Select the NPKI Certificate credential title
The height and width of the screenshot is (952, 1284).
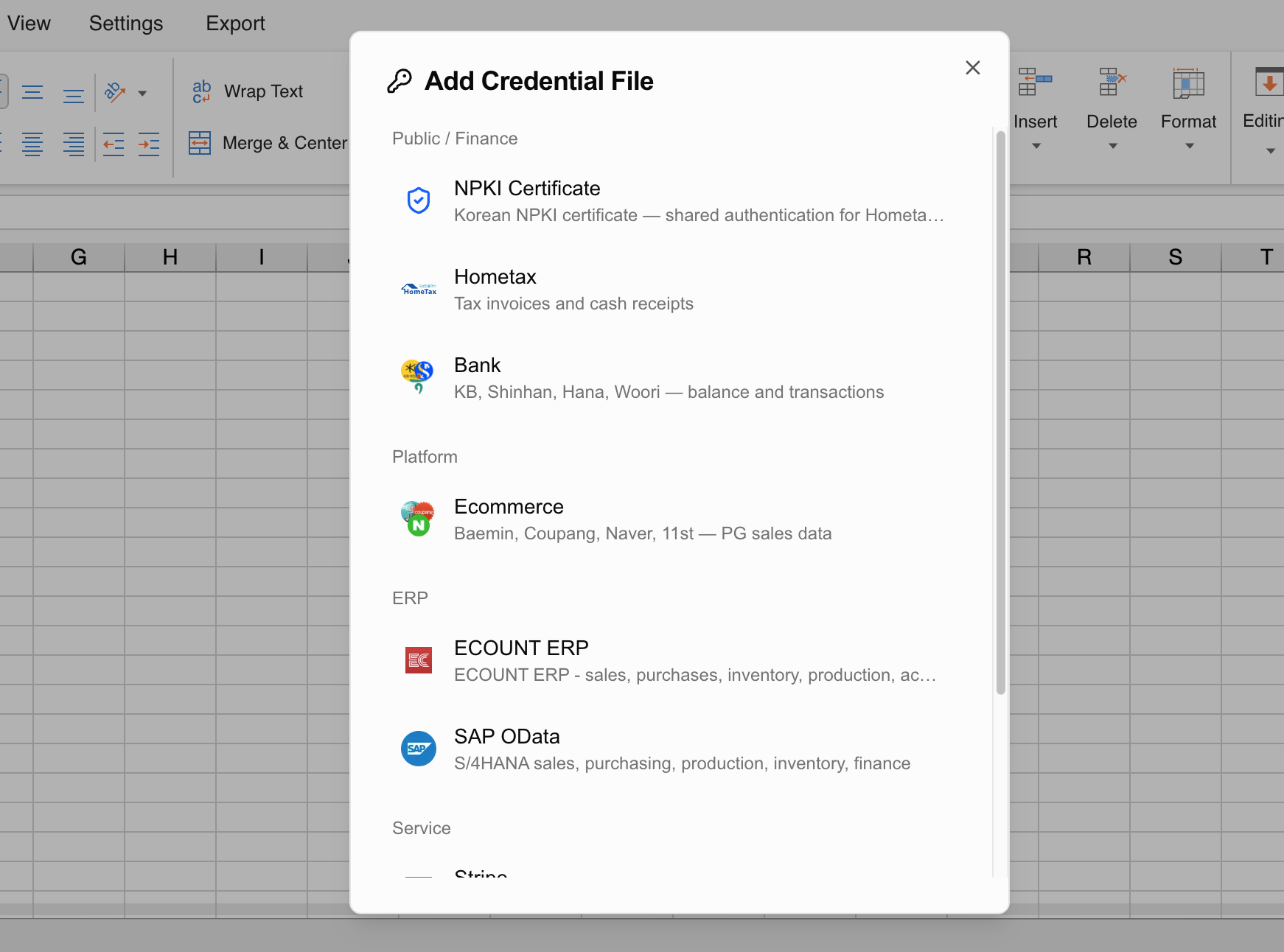[527, 189]
